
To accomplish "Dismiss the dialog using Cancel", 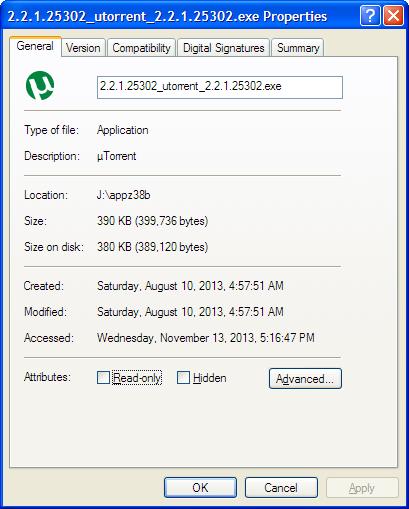I will point(281,488).
